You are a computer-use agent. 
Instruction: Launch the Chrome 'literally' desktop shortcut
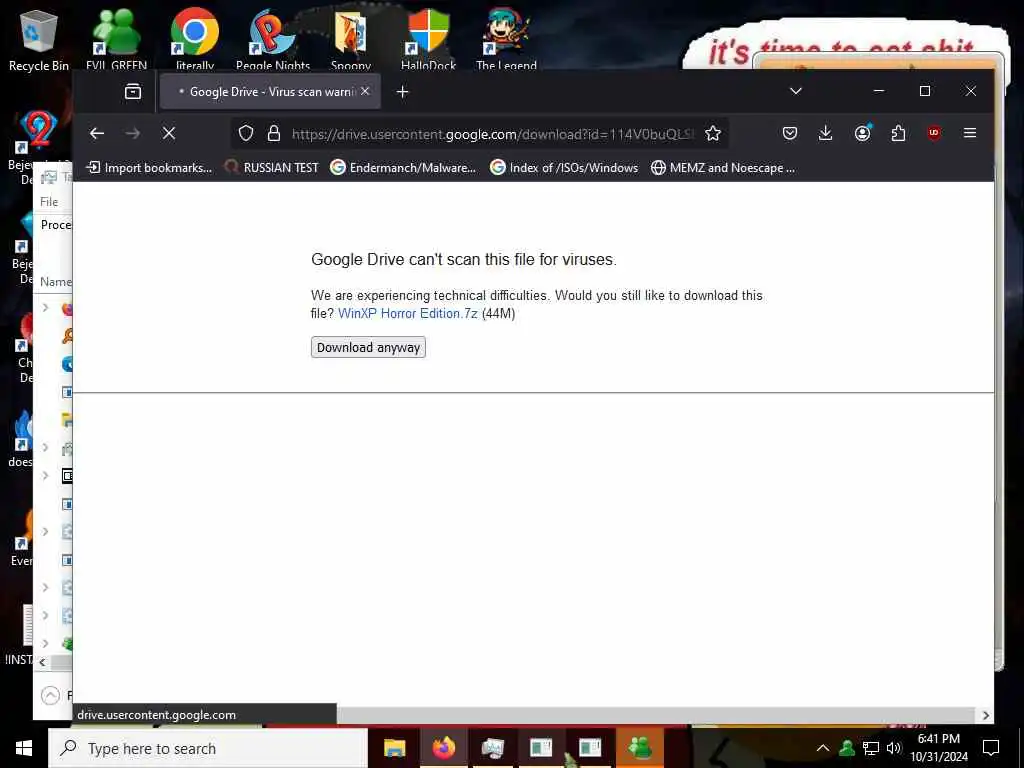tap(195, 39)
